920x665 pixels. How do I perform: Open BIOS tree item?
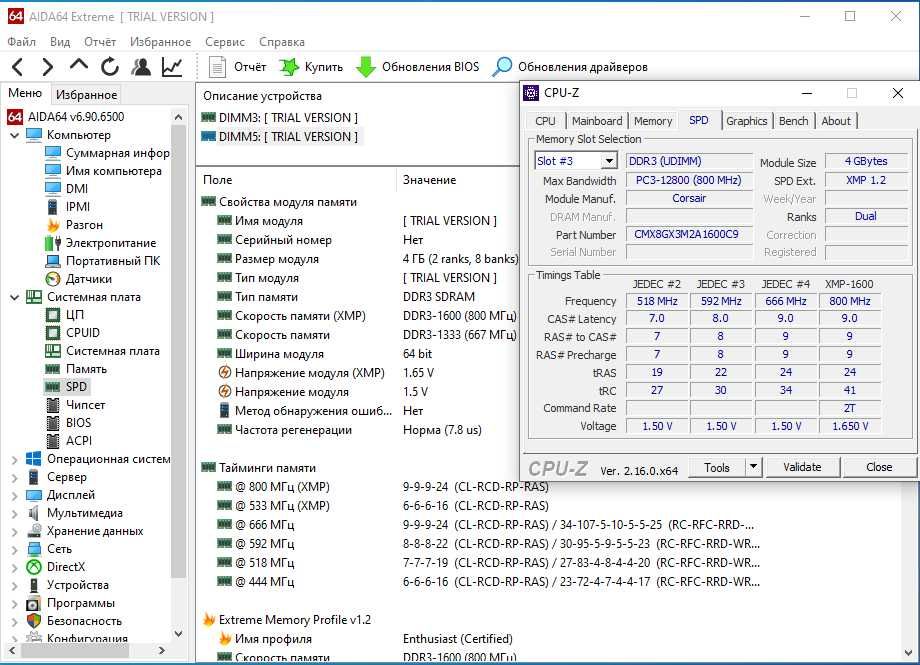68,423
